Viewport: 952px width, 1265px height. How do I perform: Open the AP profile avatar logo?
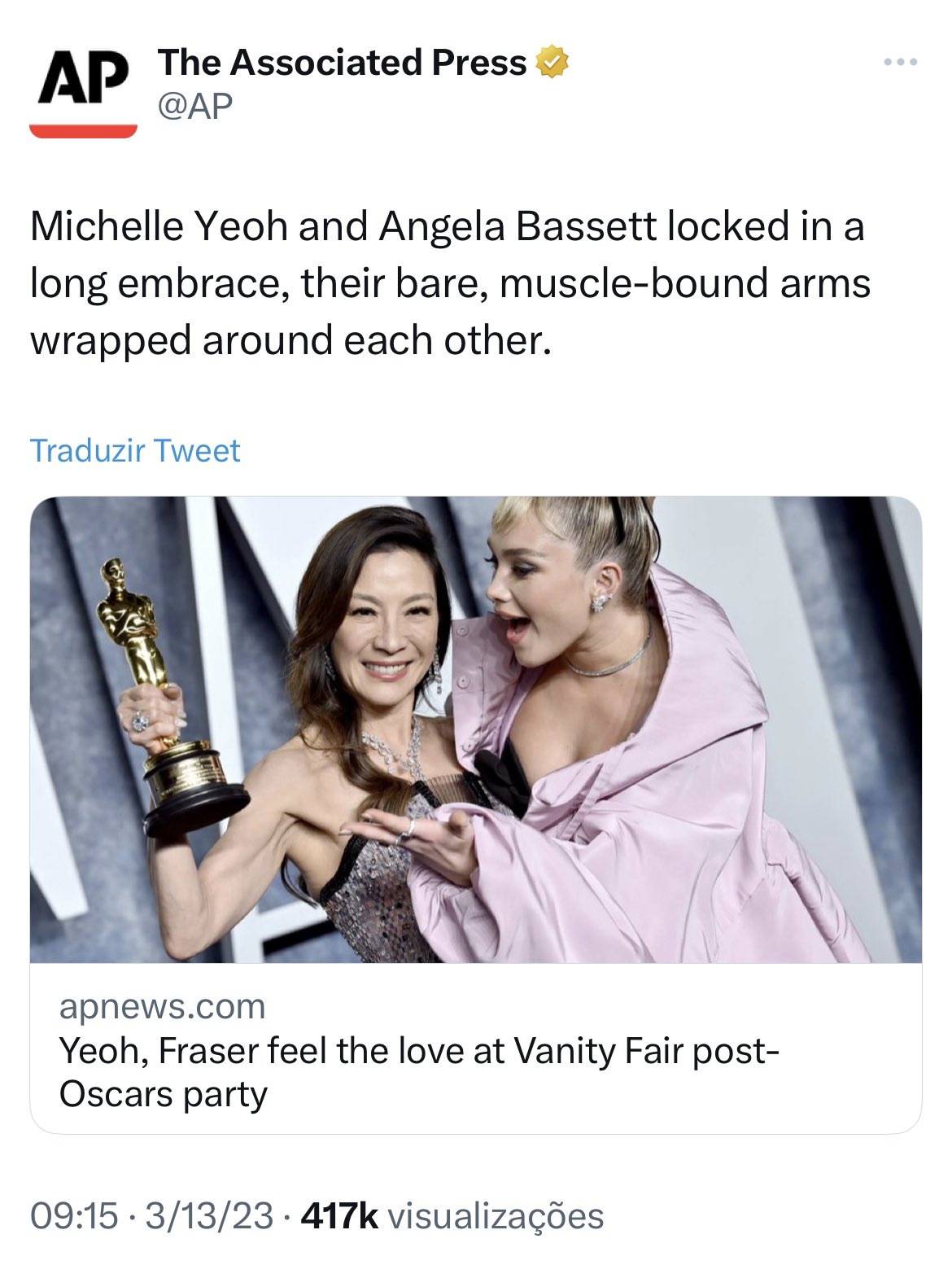[83, 91]
